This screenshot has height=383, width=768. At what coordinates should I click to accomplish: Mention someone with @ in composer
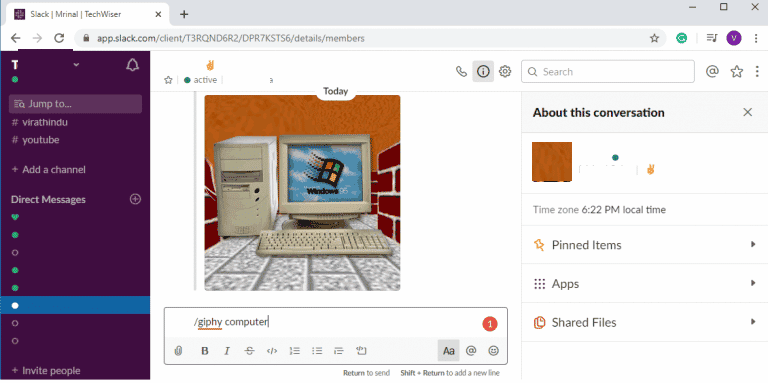(471, 351)
